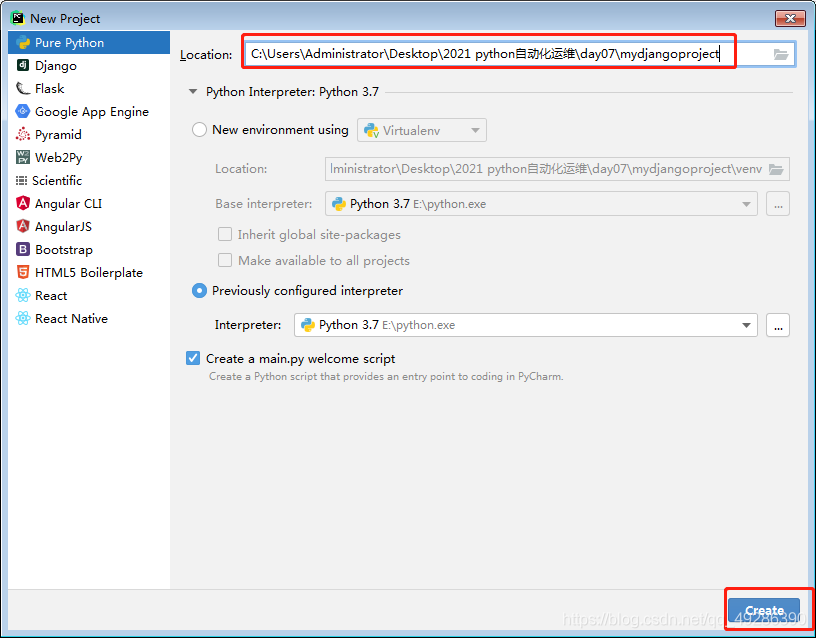Click the PyCharm logo in the title bar
816x638 pixels.
[18, 18]
